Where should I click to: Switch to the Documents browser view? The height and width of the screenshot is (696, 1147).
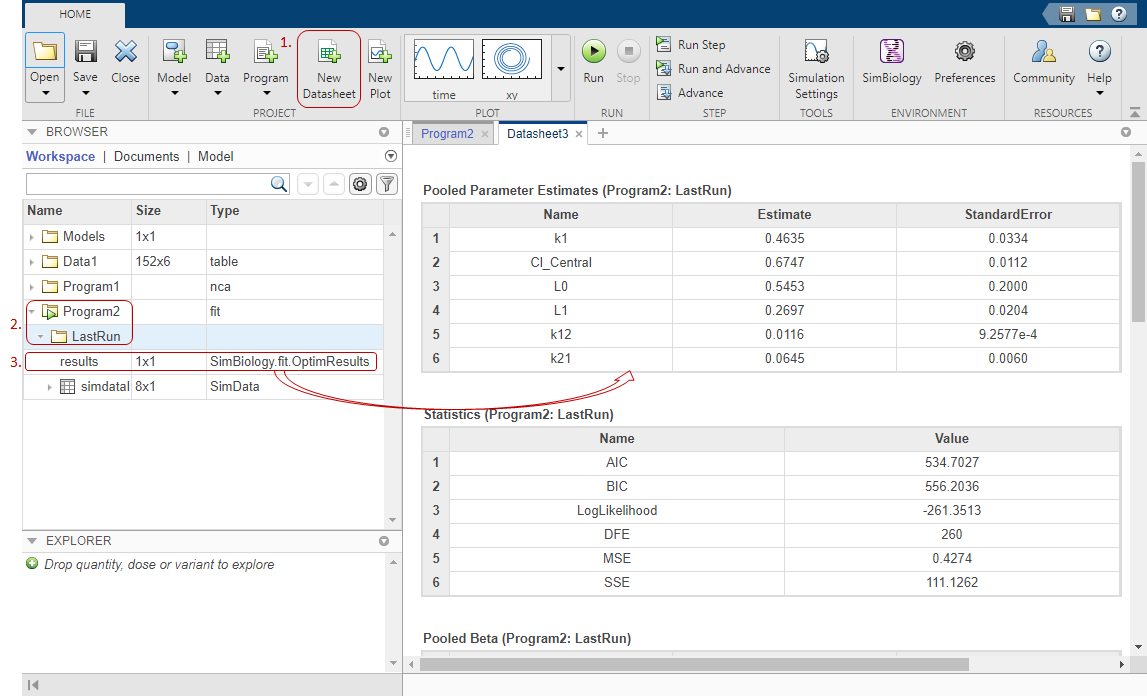pyautogui.click(x=146, y=156)
